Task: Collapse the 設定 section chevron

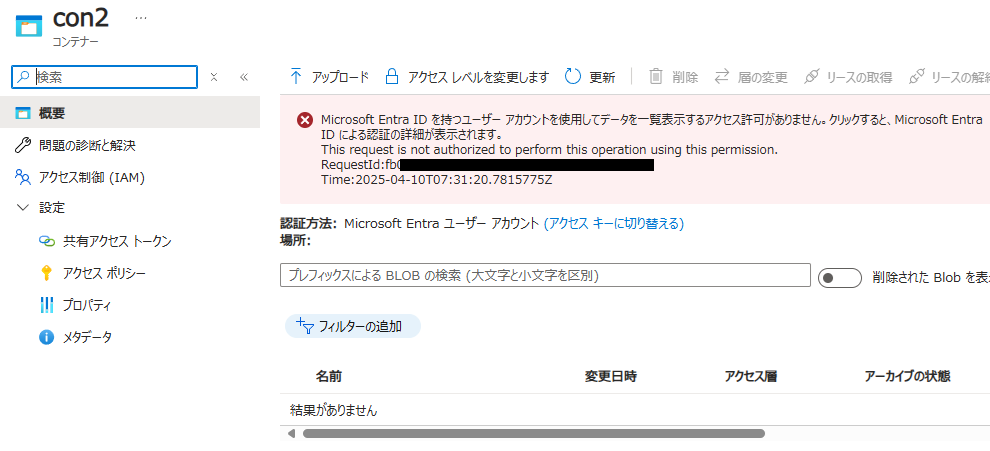Action: click(x=23, y=207)
